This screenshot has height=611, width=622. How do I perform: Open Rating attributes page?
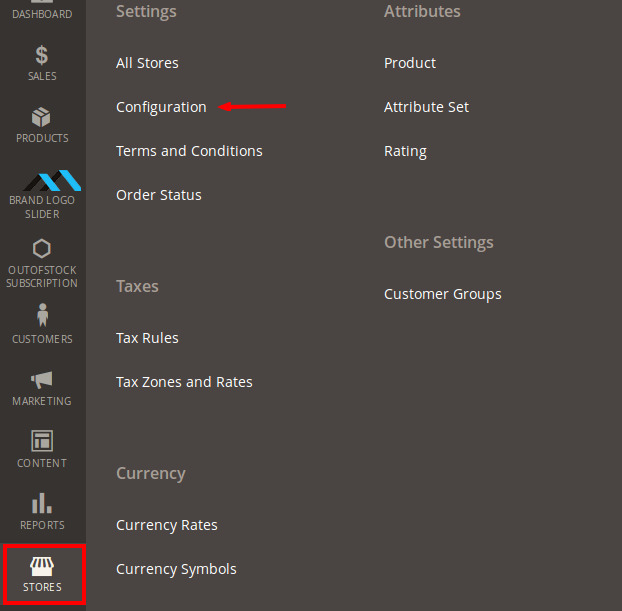point(405,151)
